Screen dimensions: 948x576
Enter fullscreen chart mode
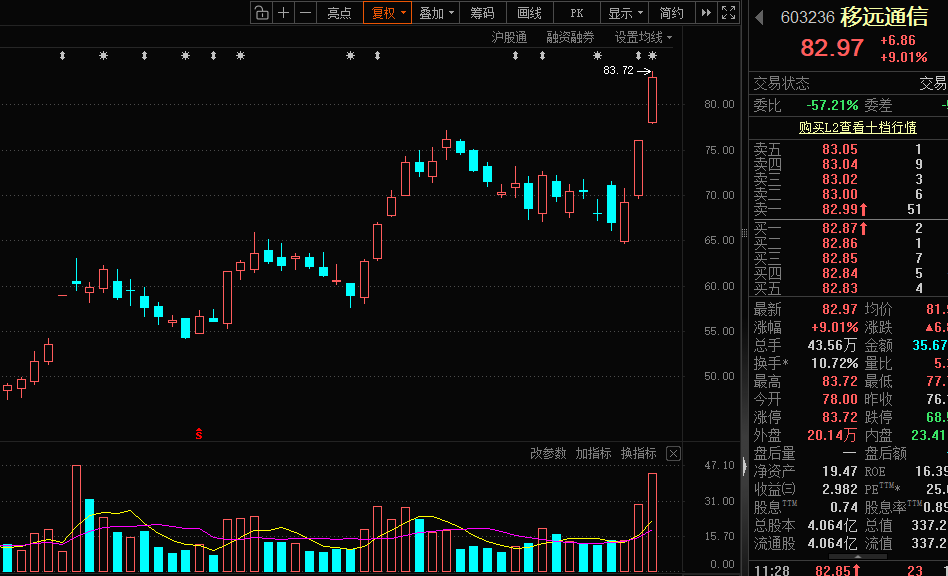(729, 13)
